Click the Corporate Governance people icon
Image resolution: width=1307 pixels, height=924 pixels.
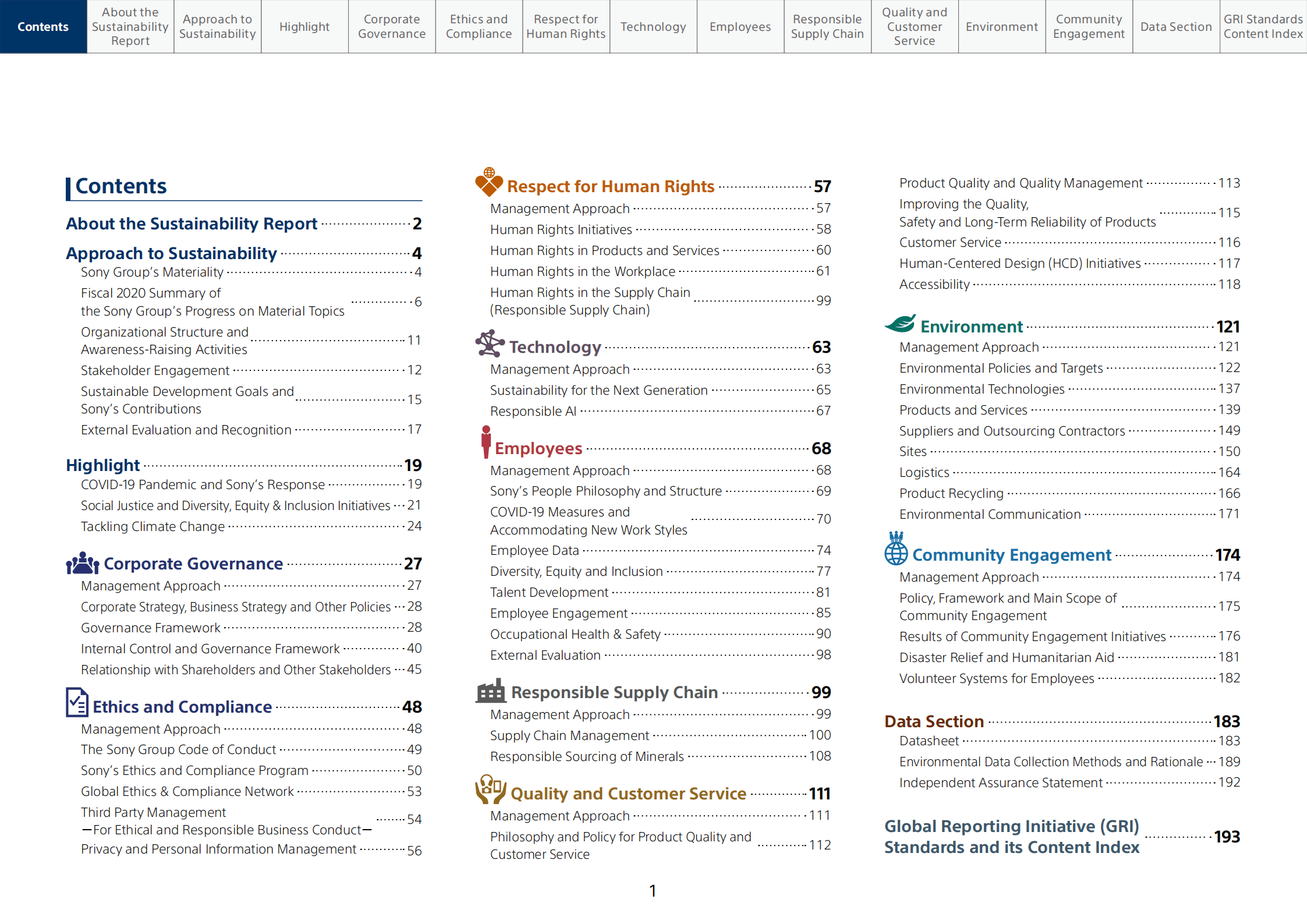coord(82,563)
